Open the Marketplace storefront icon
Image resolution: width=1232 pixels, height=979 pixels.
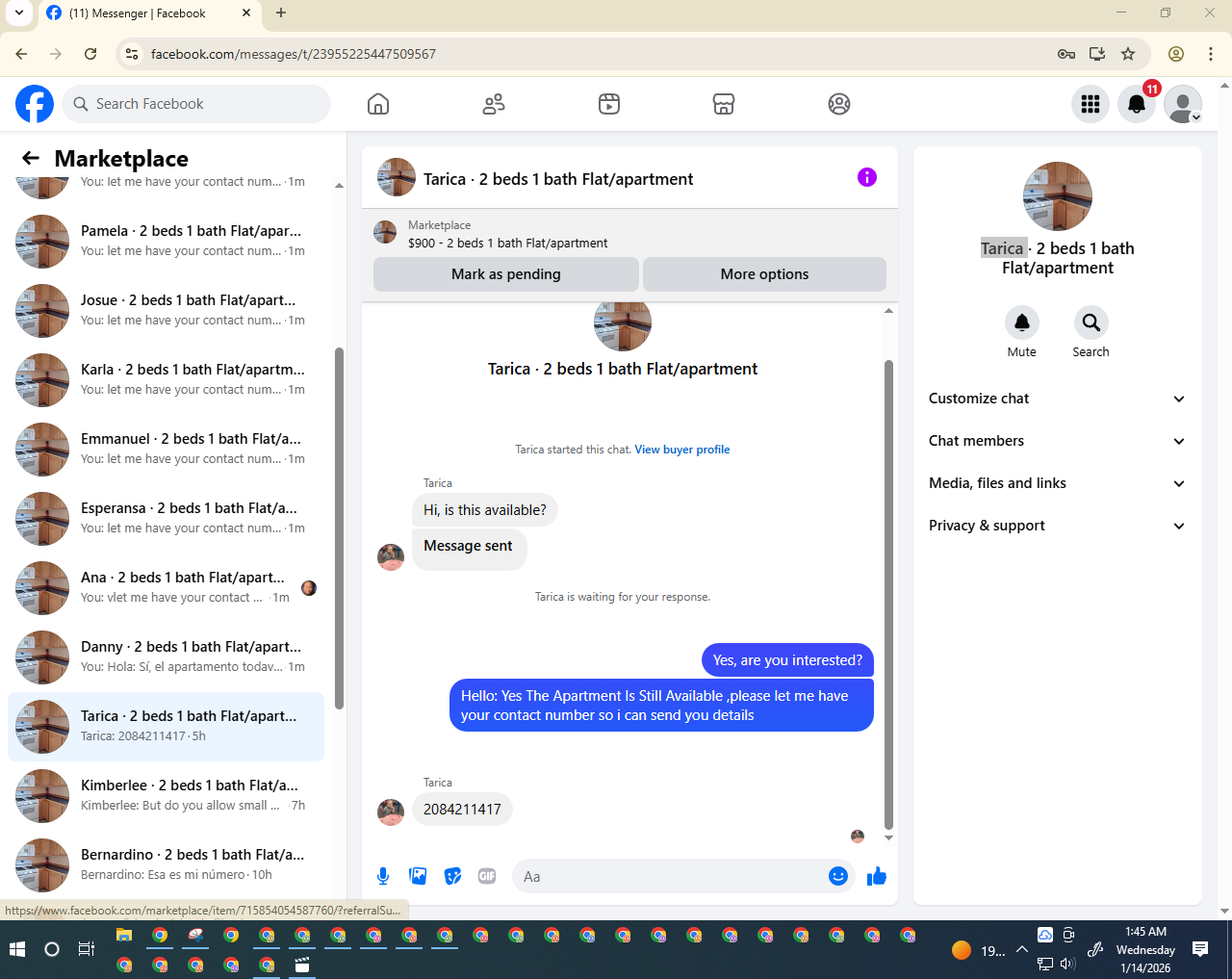724,104
